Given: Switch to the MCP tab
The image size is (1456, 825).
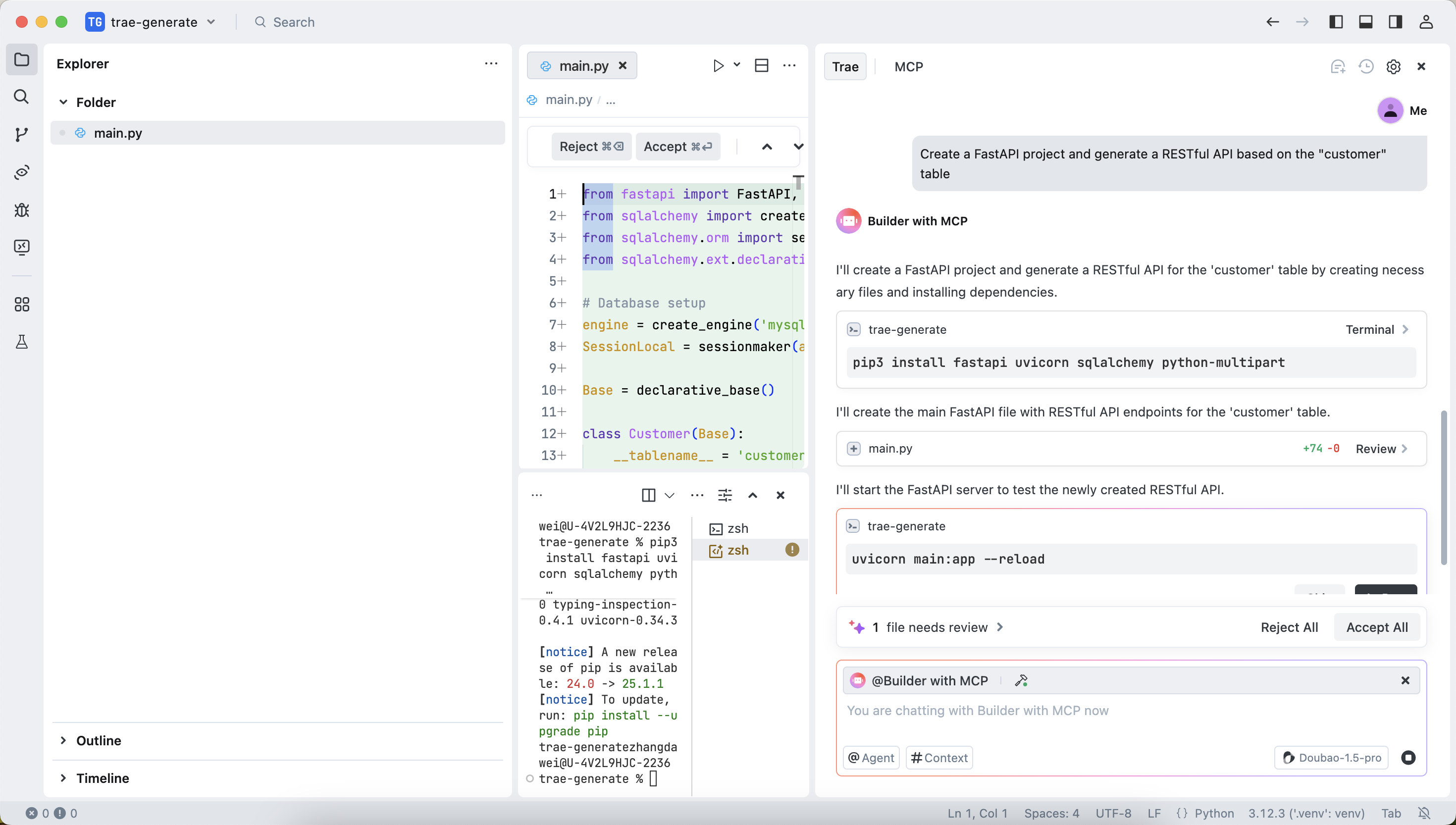Looking at the screenshot, I should 908,67.
